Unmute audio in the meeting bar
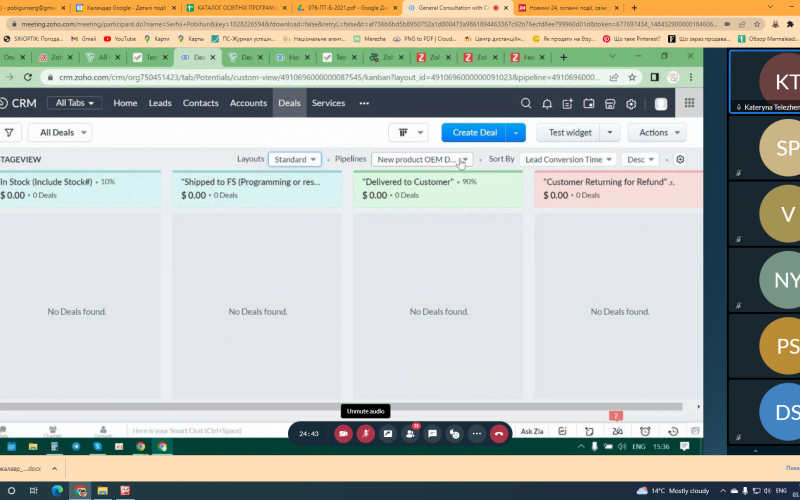Screen dimensions: 800x500 365,434
